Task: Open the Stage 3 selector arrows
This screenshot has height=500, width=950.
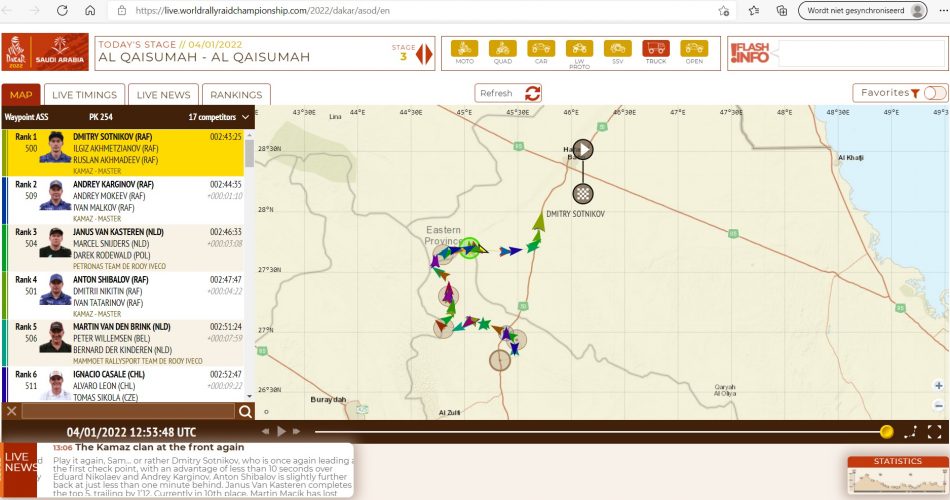Action: 424,54
